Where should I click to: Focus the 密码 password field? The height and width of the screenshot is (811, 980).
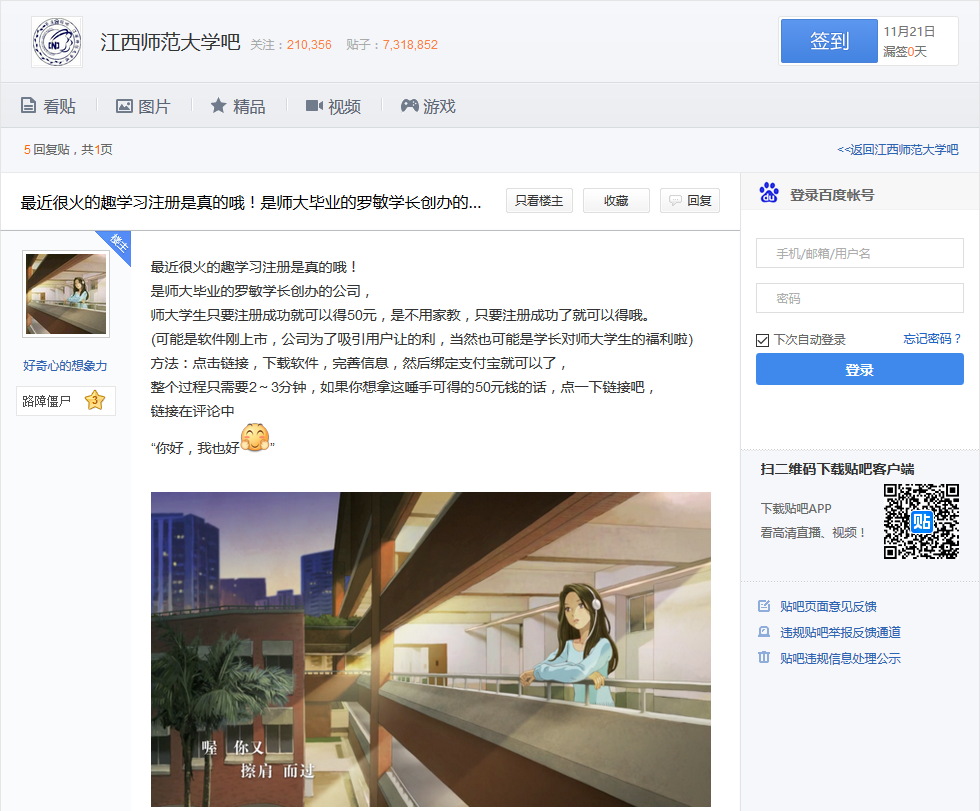point(859,298)
